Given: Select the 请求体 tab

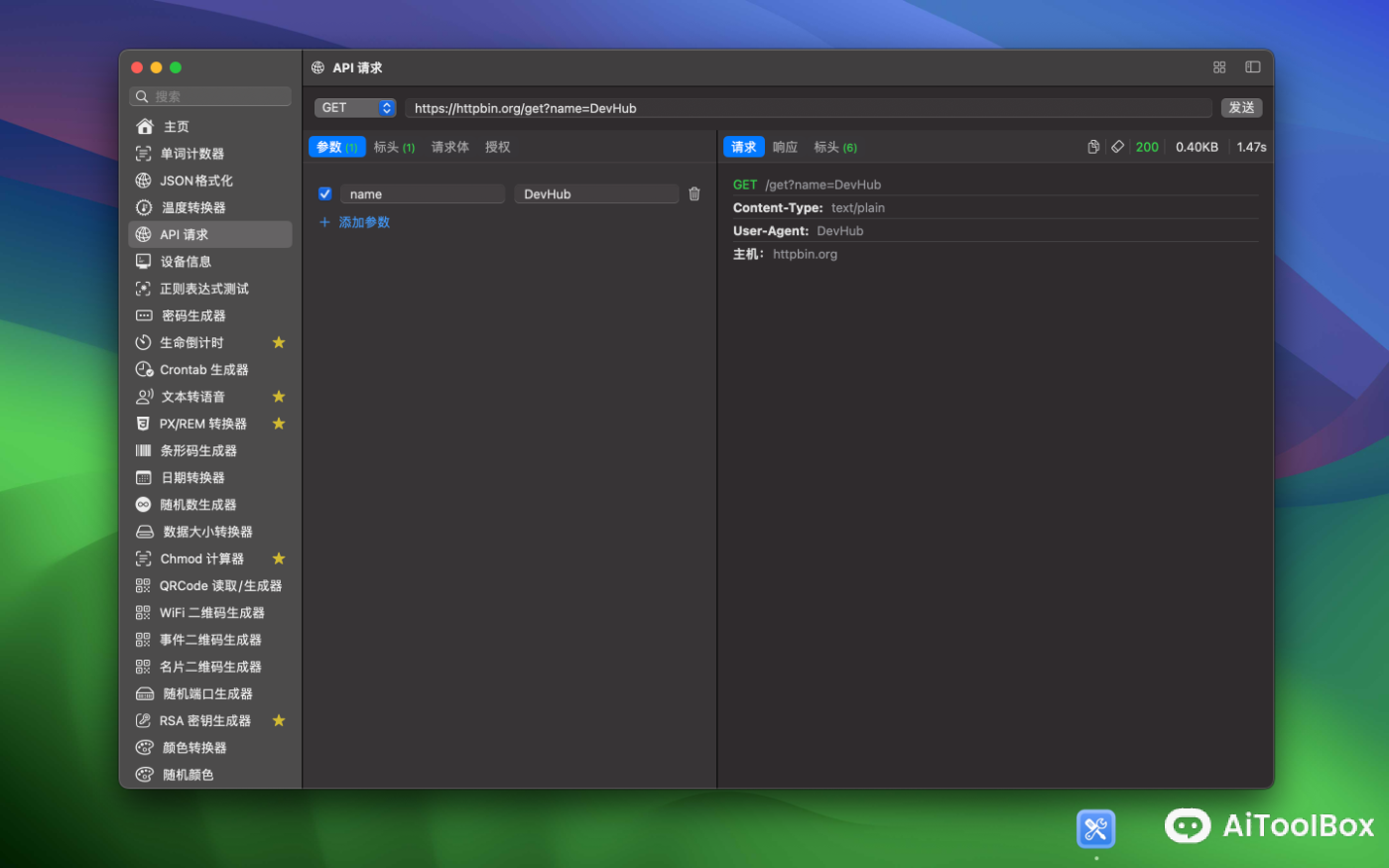Looking at the screenshot, I should tap(449, 146).
